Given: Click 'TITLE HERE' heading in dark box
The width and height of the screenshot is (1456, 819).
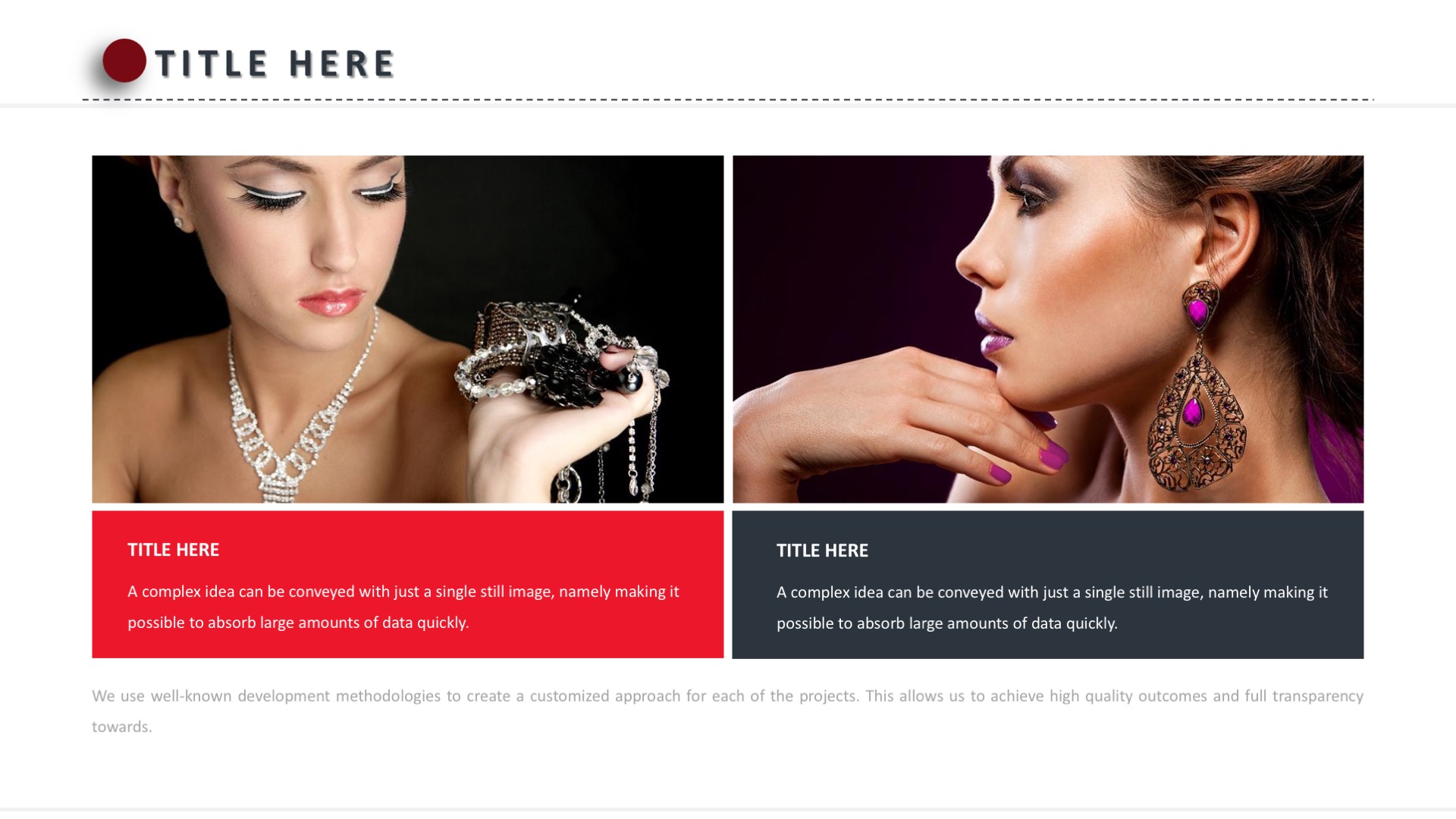Looking at the screenshot, I should 822,551.
